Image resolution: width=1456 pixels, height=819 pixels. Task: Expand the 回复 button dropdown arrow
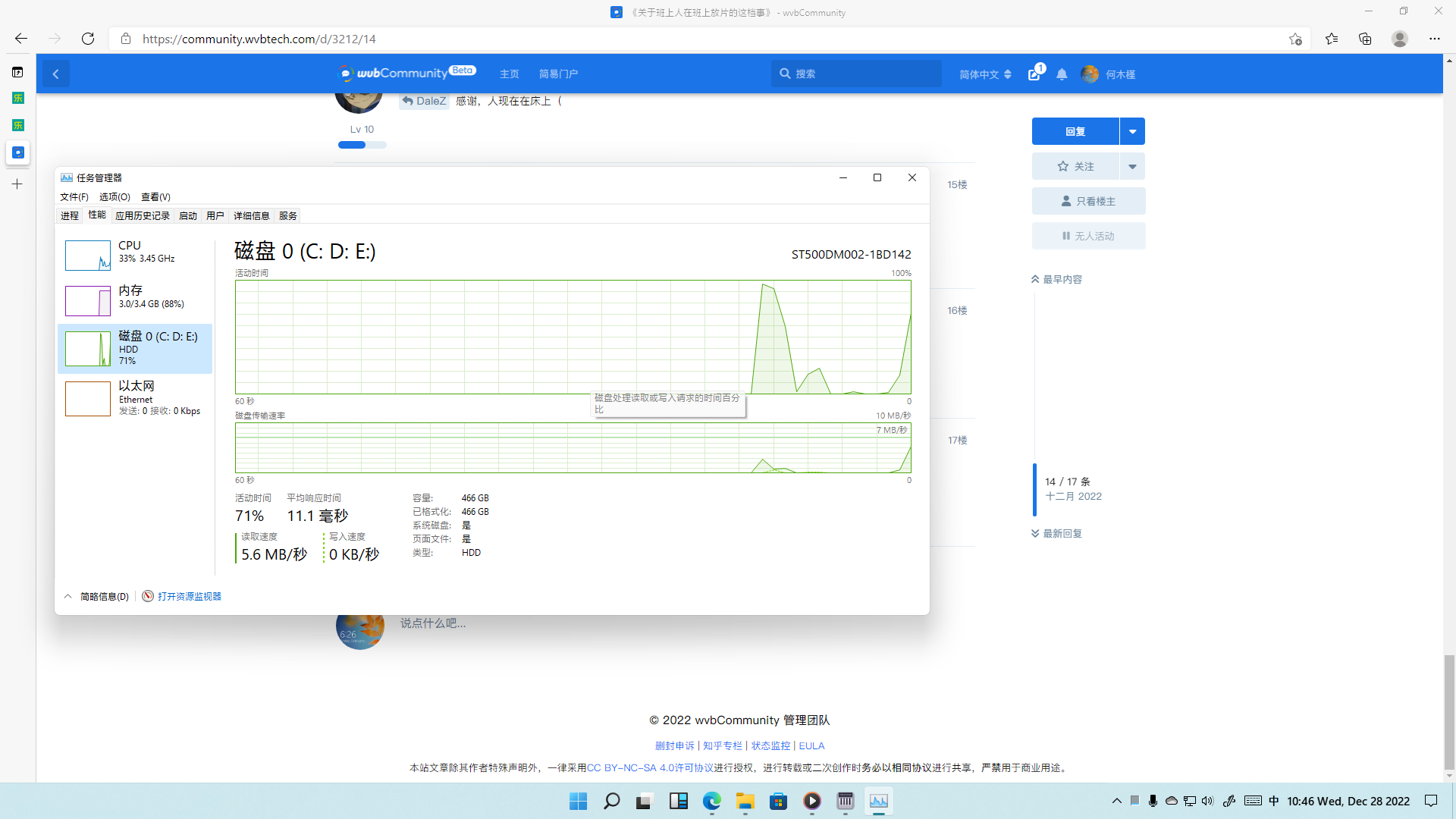pyautogui.click(x=1132, y=131)
